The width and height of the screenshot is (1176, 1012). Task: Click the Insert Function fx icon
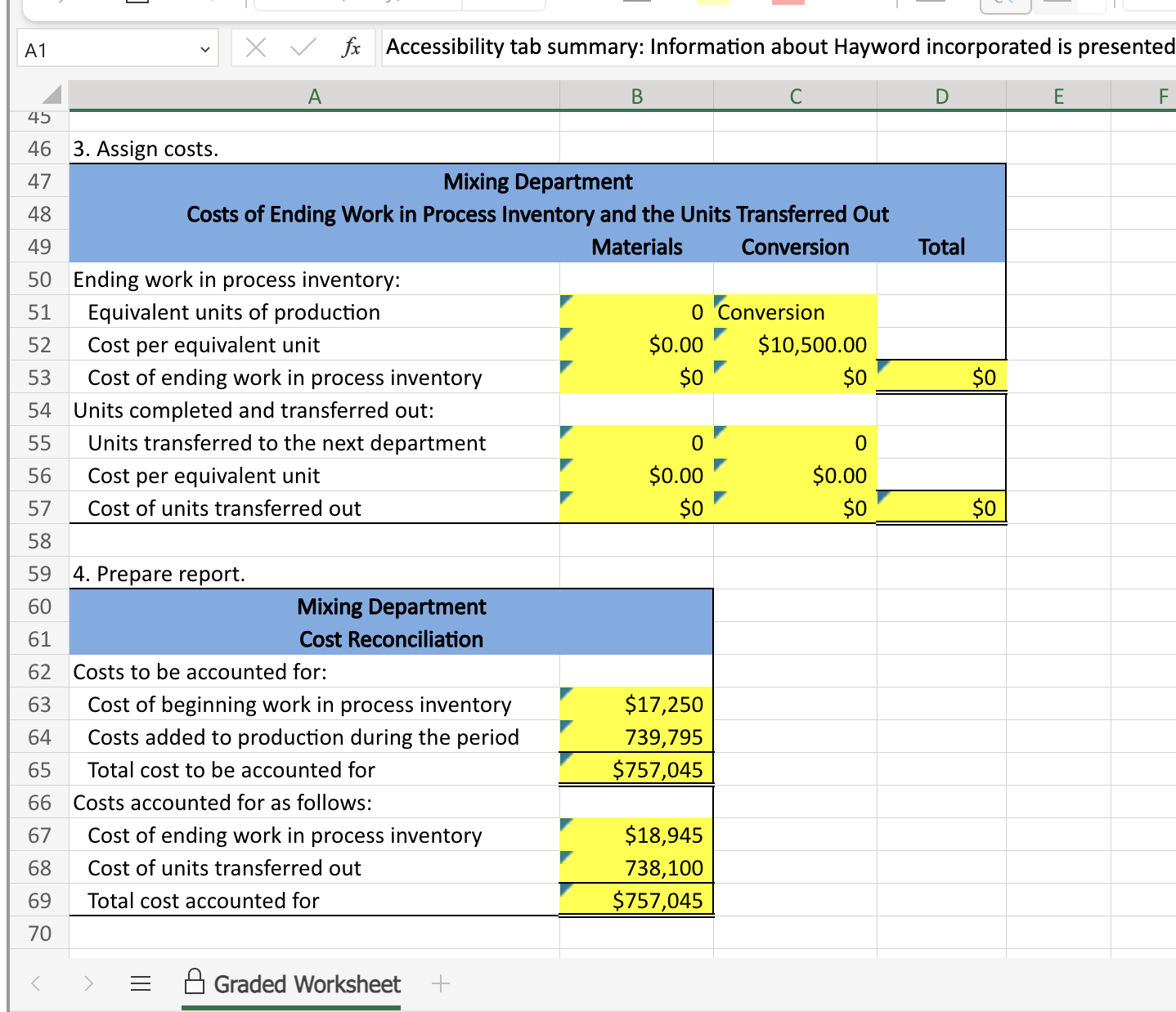pyautogui.click(x=352, y=47)
